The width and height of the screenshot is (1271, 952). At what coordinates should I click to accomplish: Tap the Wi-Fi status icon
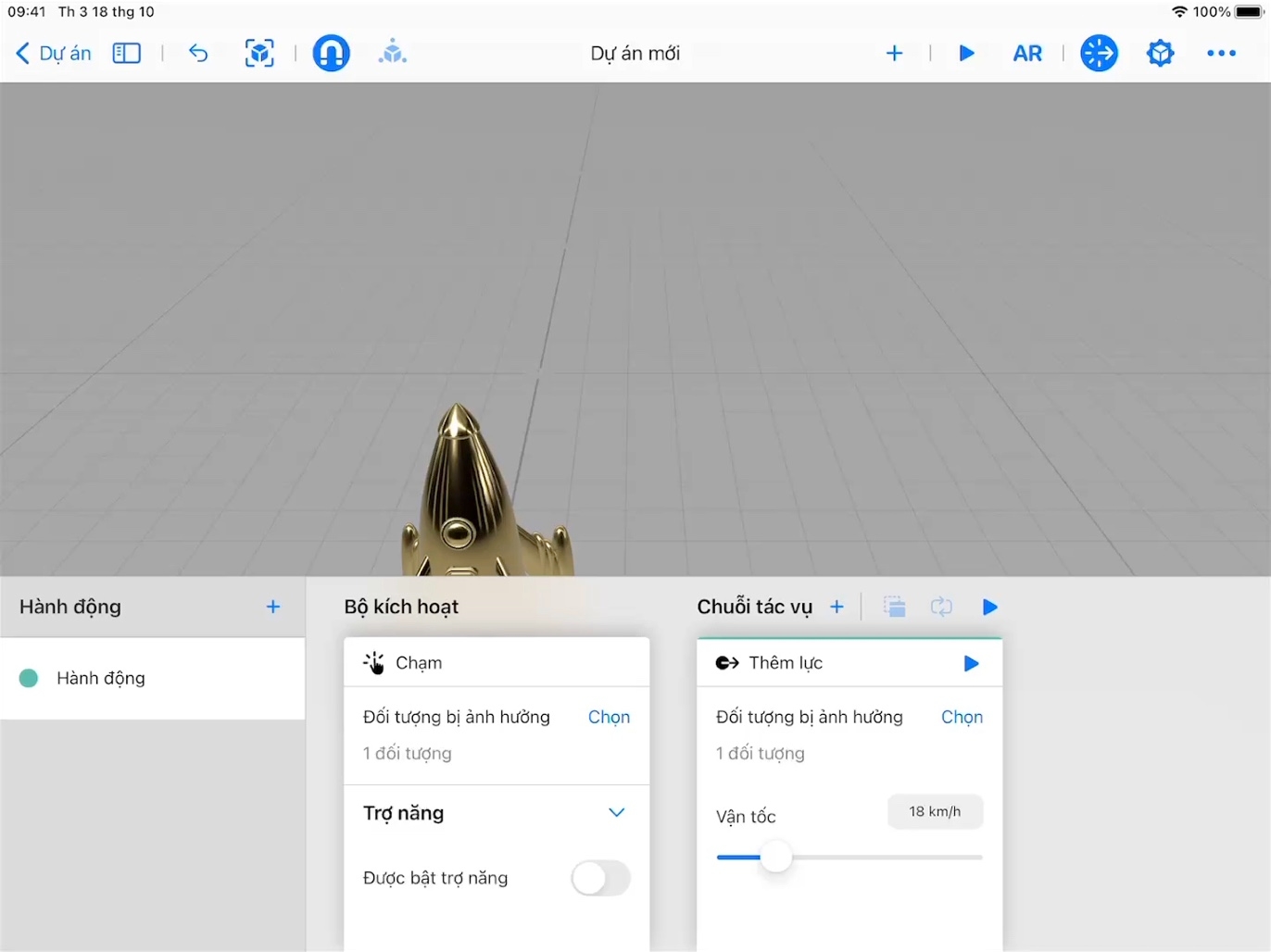(1179, 11)
